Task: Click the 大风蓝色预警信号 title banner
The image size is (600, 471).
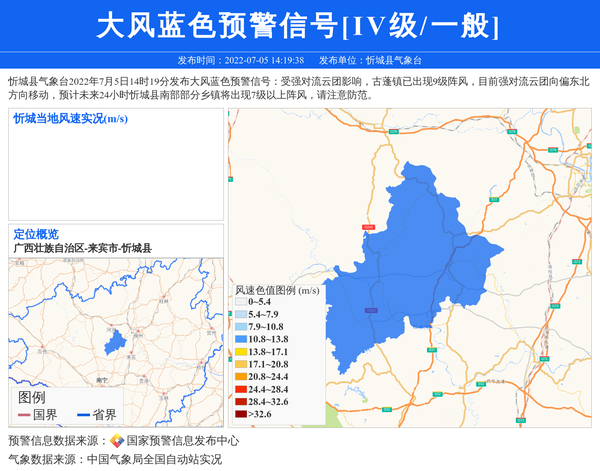Action: click(x=300, y=26)
